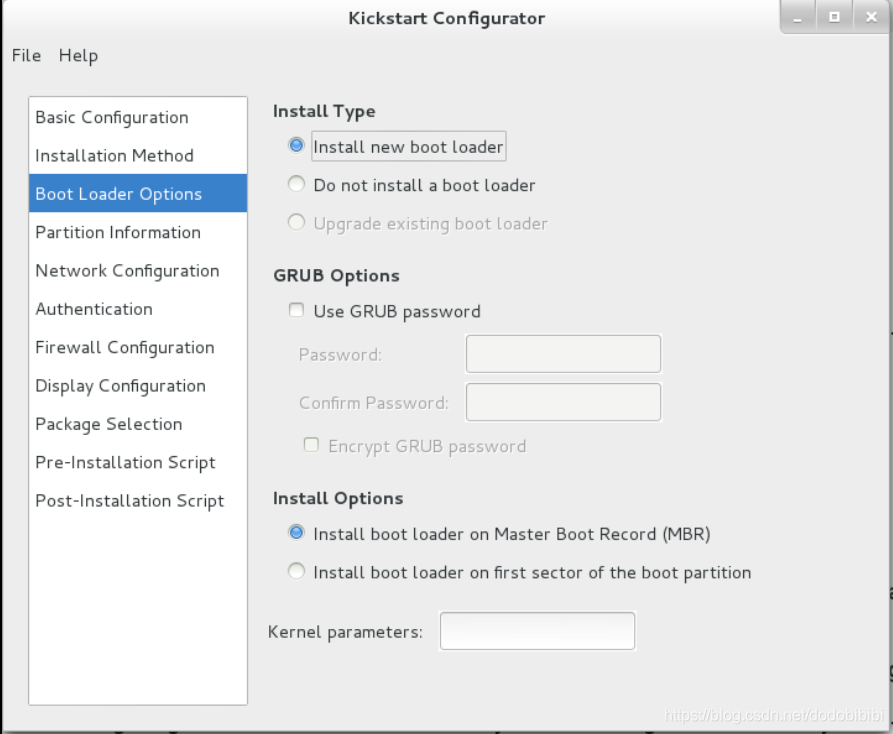Viewport: 893px width, 734px height.
Task: Open the Help menu
Action: coord(78,56)
